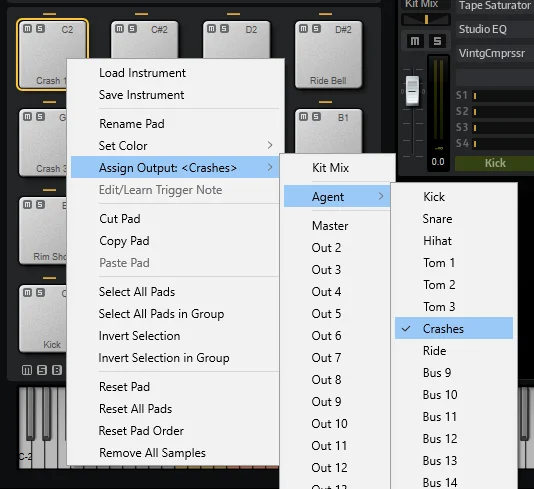The width and height of the screenshot is (534, 489).
Task: Click Invert Selection in Group
Action: [x=175, y=358]
